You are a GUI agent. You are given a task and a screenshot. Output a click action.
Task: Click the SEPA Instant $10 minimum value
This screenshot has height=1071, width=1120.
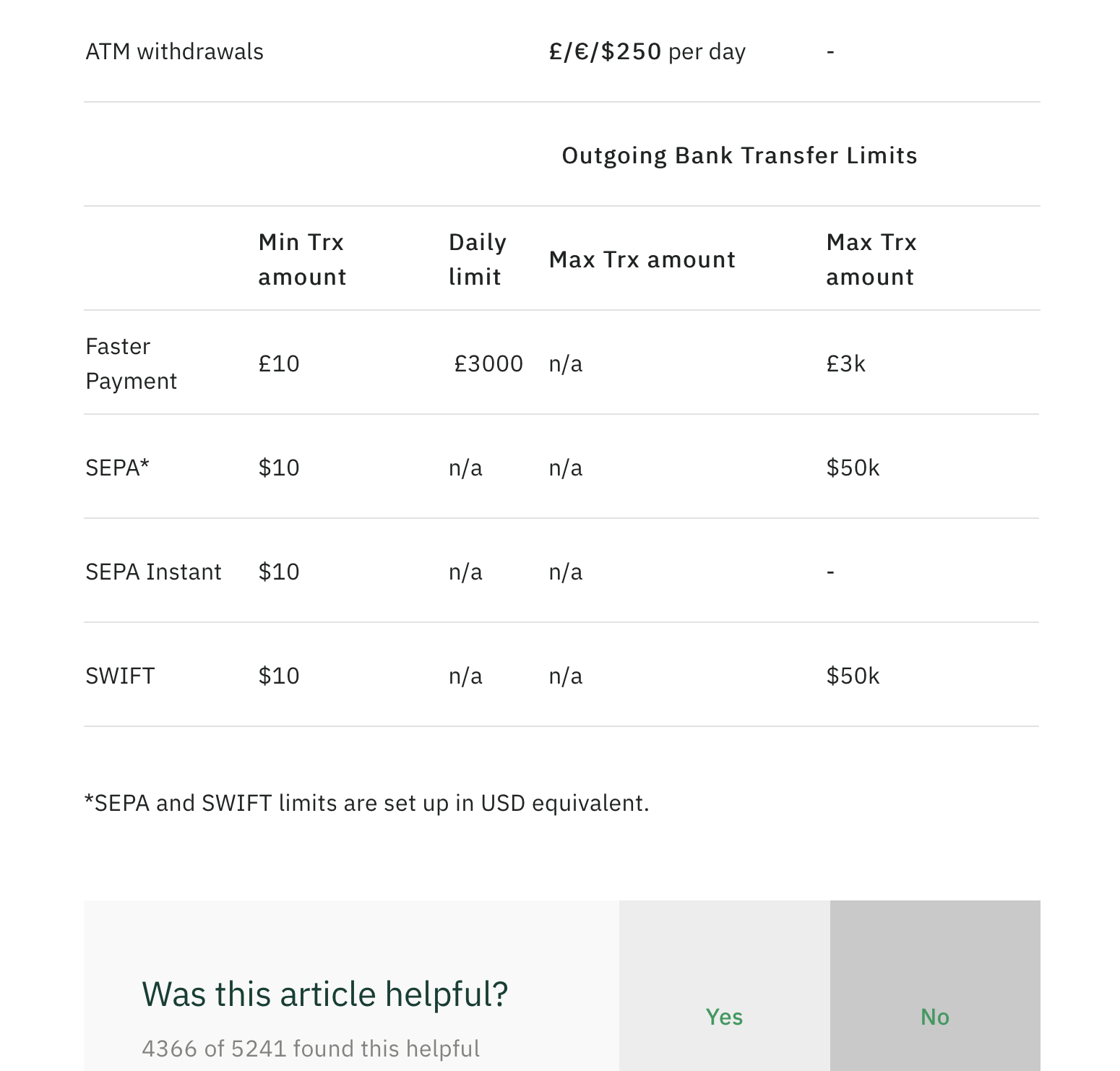(279, 572)
